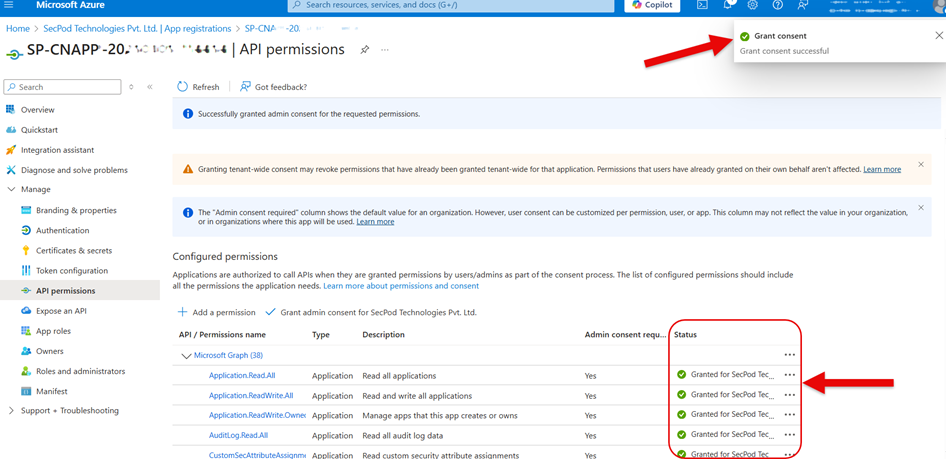This screenshot has width=946, height=459.
Task: Click 'Read all applications' description
Action: 399,375
